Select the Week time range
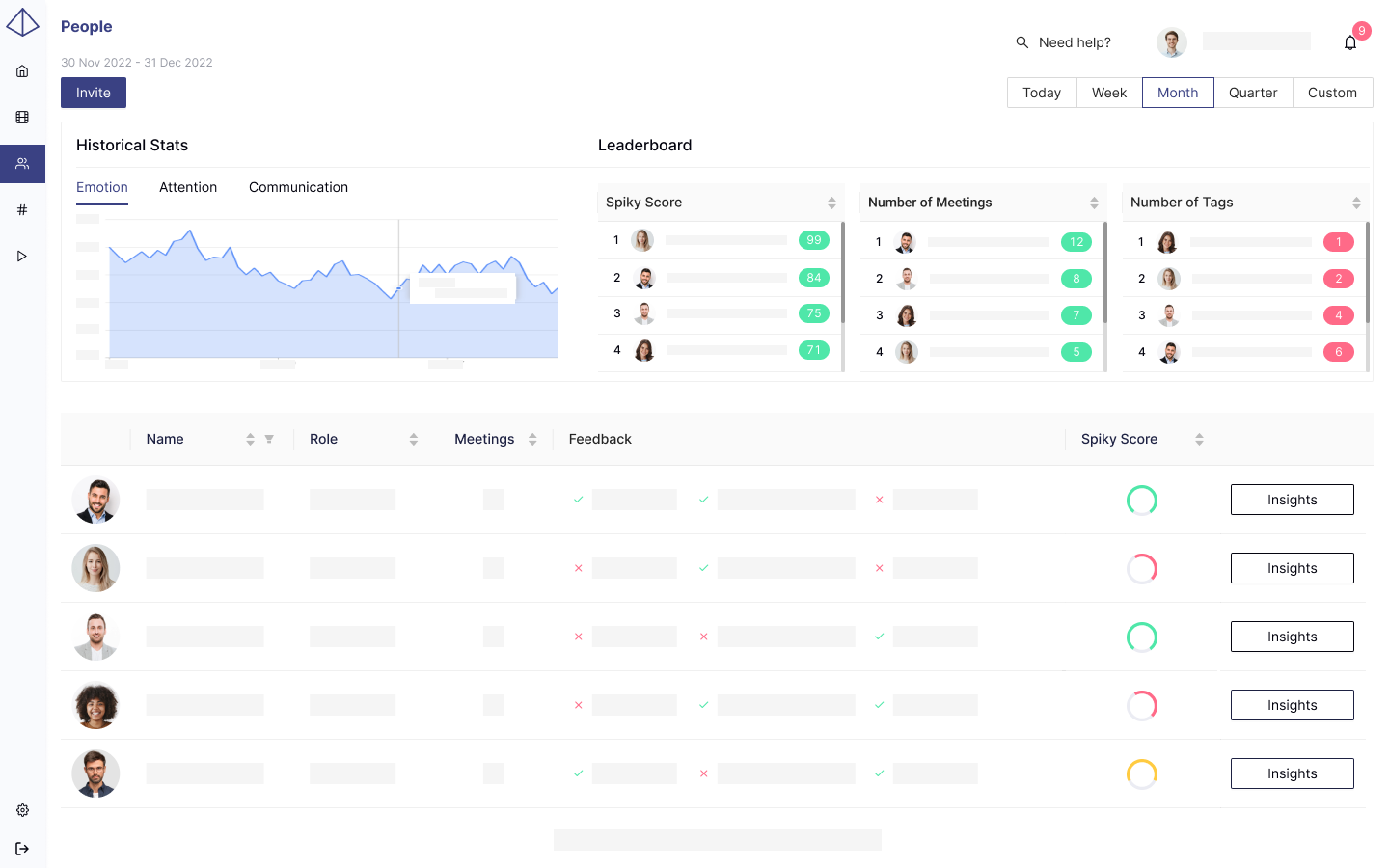Image resolution: width=1389 pixels, height=868 pixels. click(1109, 93)
